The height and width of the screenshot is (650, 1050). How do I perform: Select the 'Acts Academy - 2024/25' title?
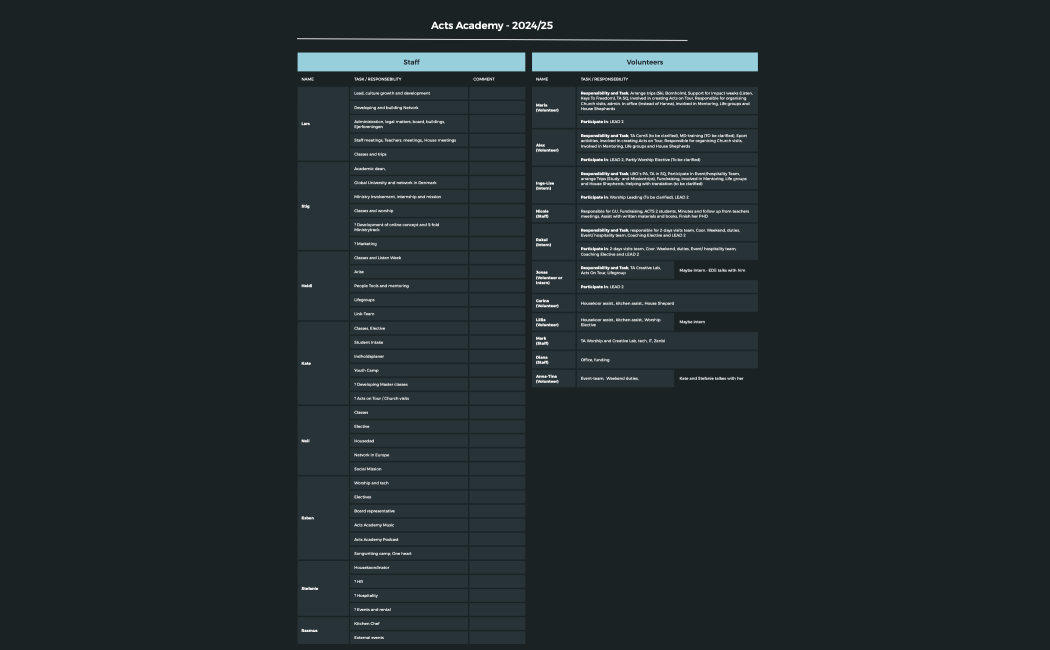coord(492,26)
